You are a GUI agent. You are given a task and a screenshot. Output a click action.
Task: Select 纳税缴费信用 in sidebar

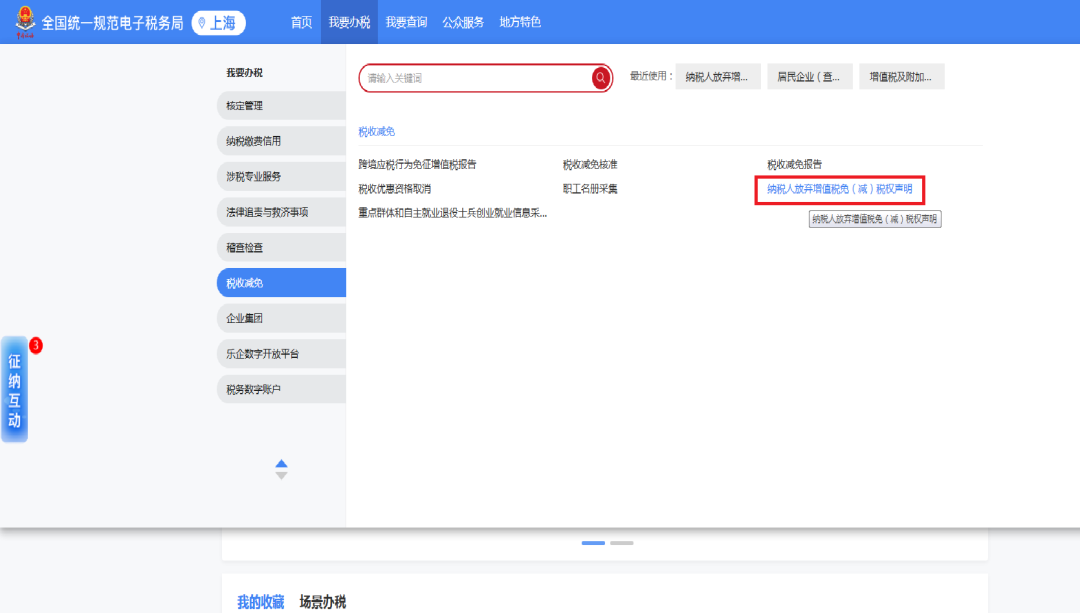[x=281, y=141]
